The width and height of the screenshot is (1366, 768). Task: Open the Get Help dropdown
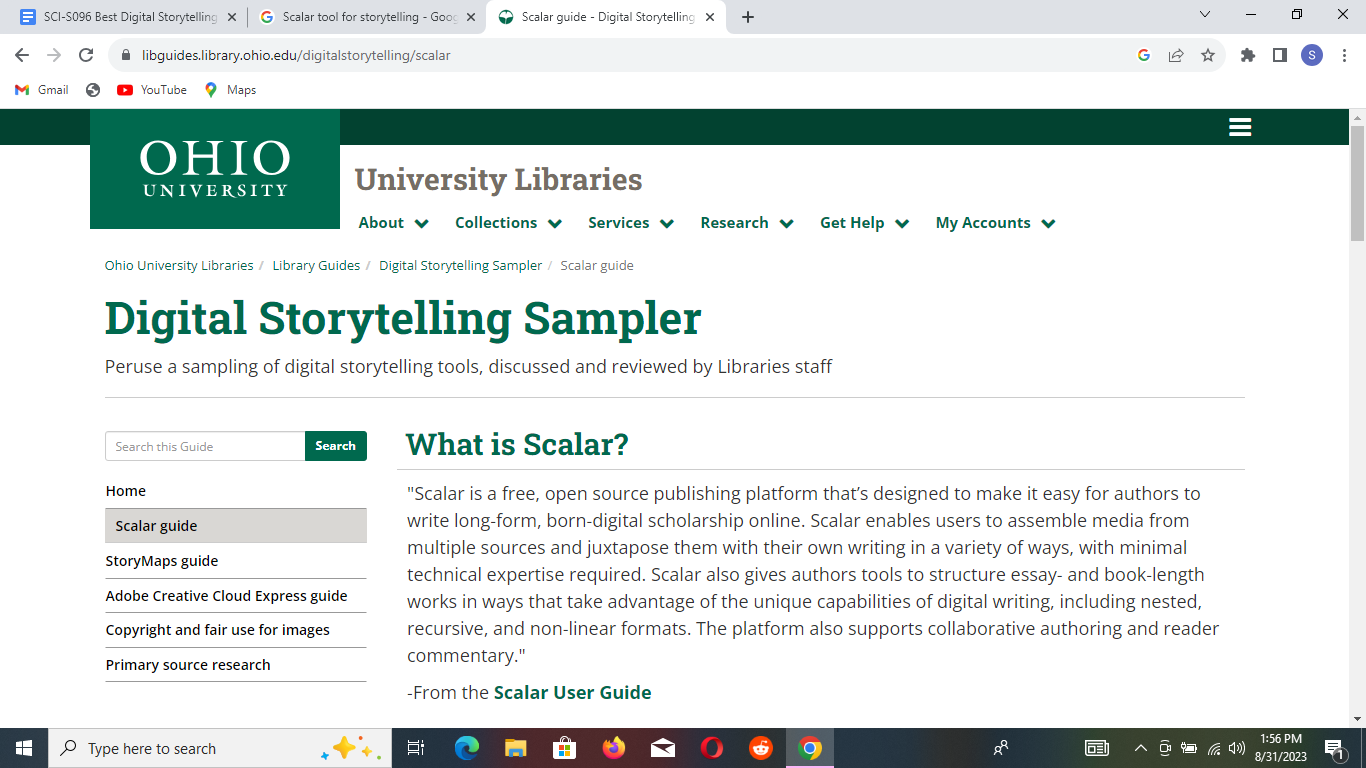864,222
